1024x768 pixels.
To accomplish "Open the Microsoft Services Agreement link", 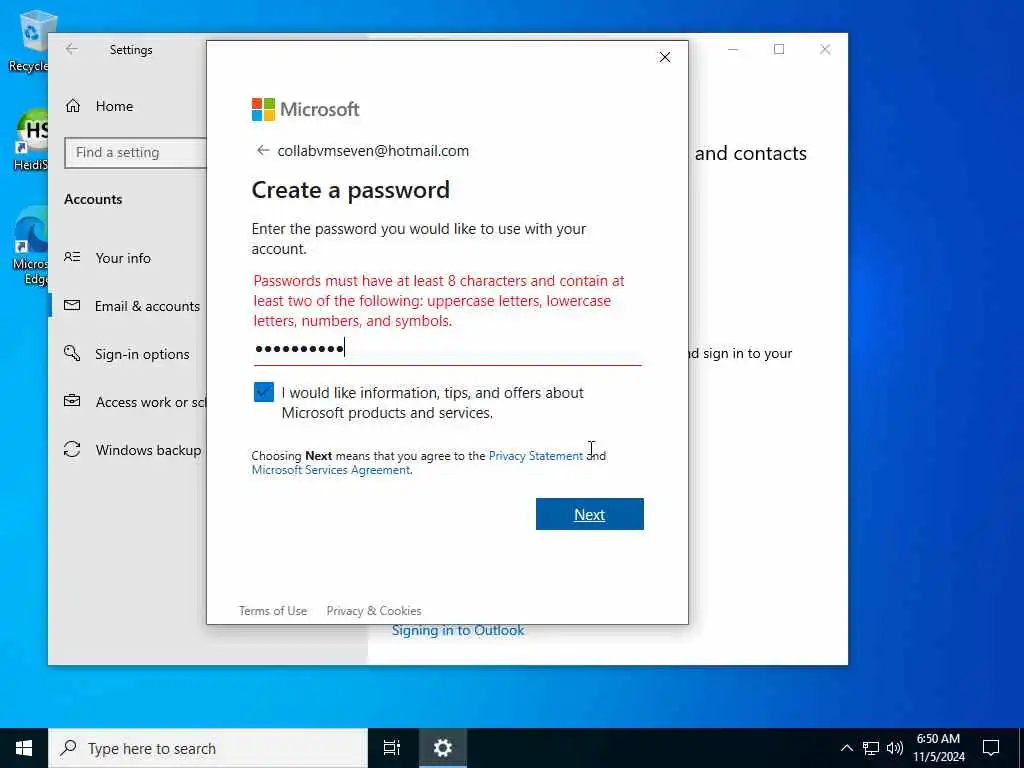I will (x=330, y=470).
